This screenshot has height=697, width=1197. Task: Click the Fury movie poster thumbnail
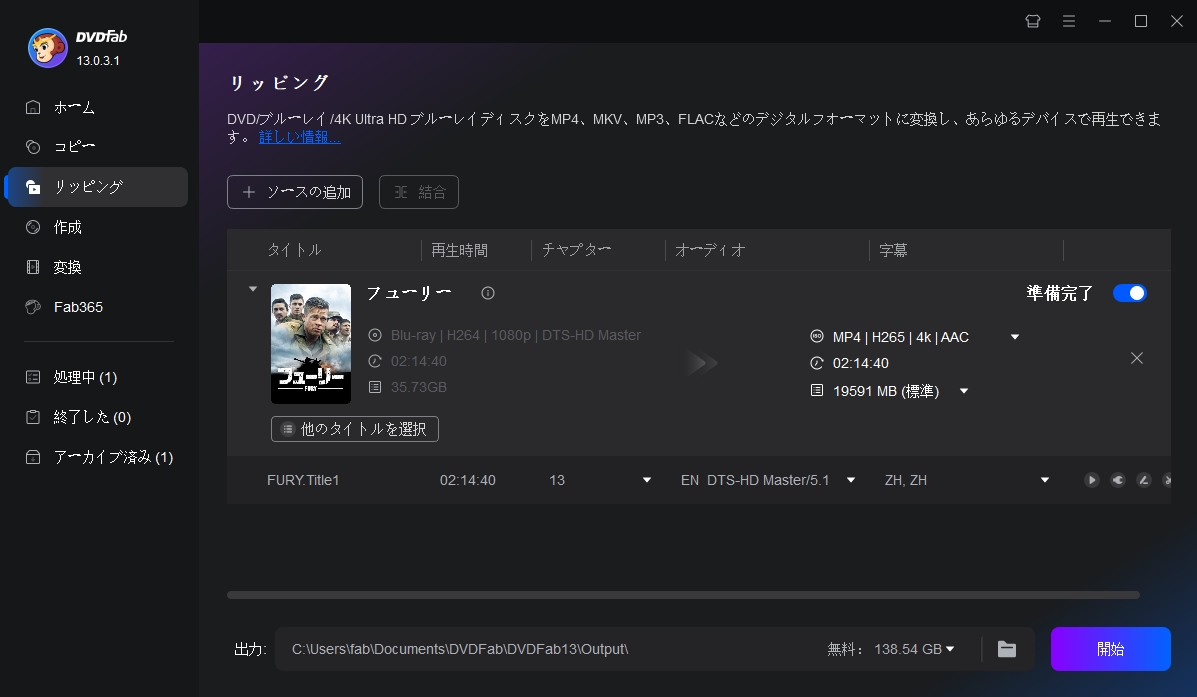click(x=311, y=344)
